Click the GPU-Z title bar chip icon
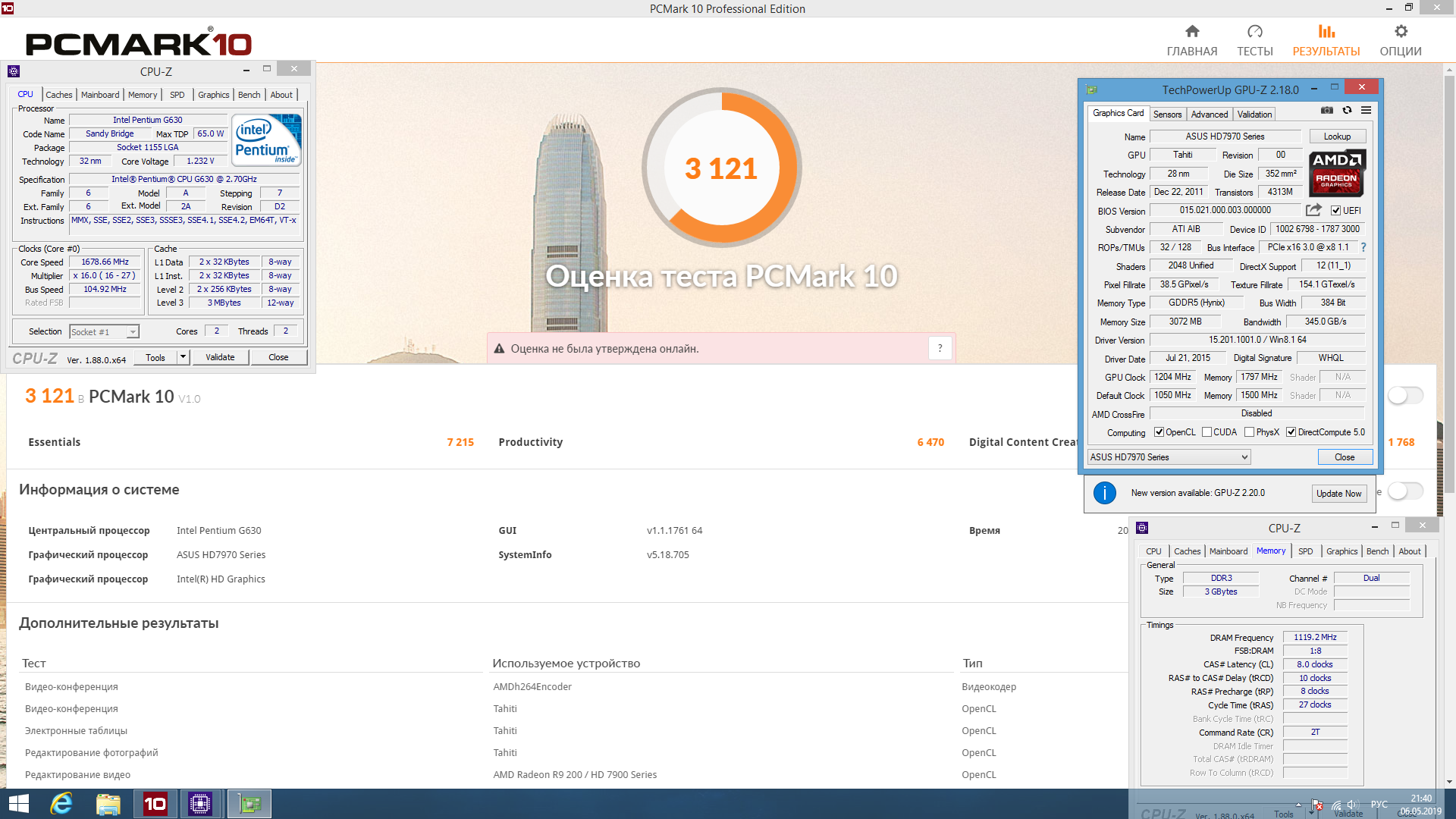 coord(1091,89)
